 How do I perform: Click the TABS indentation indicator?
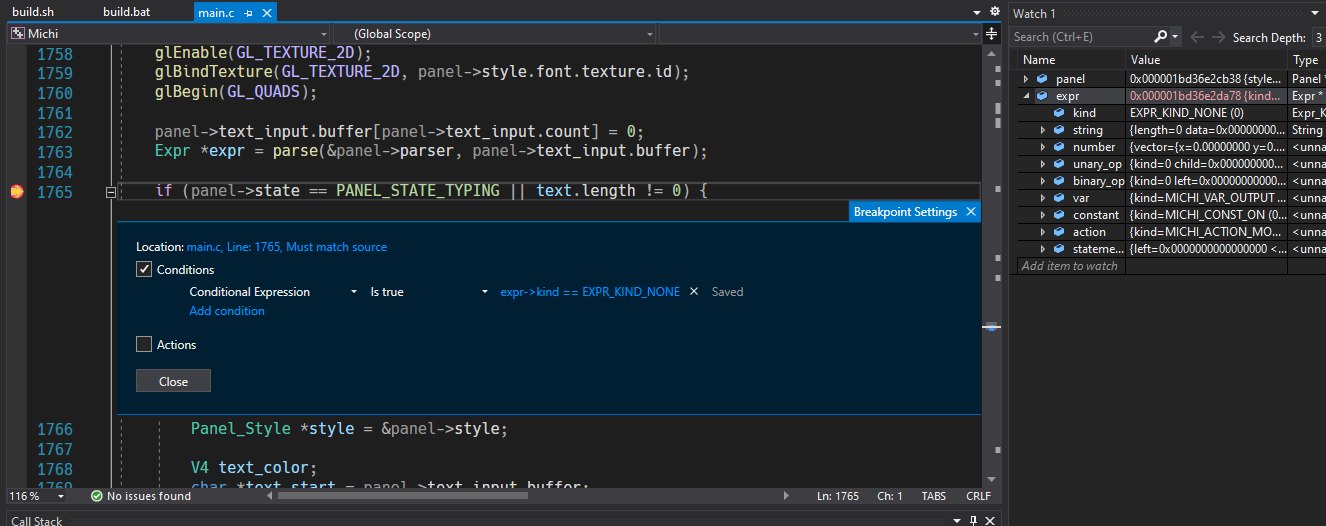tap(933, 496)
